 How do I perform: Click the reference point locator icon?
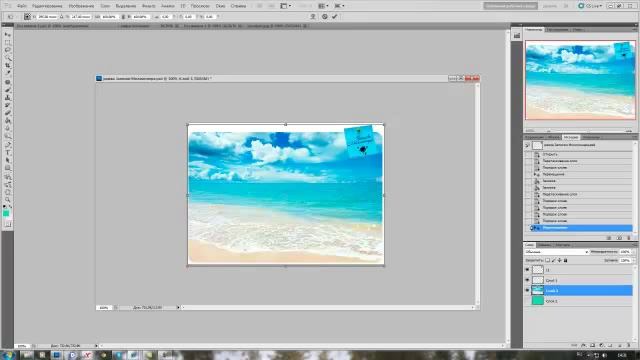[27, 17]
